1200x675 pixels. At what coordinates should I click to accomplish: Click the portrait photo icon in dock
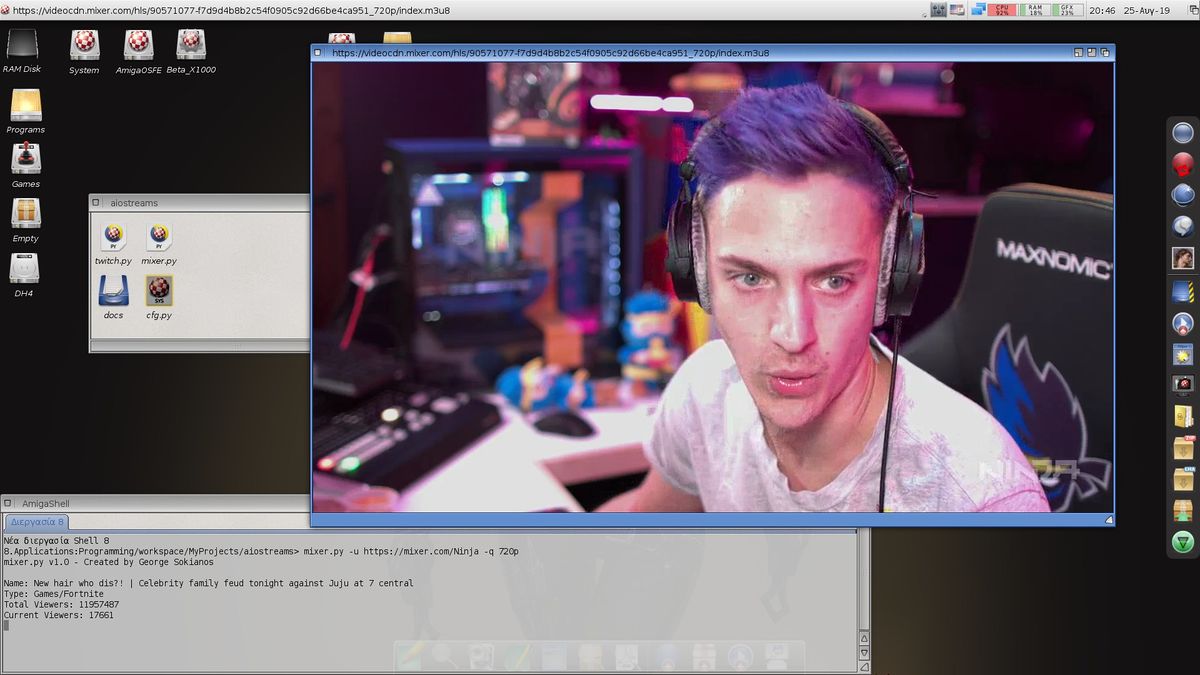coord(1182,258)
